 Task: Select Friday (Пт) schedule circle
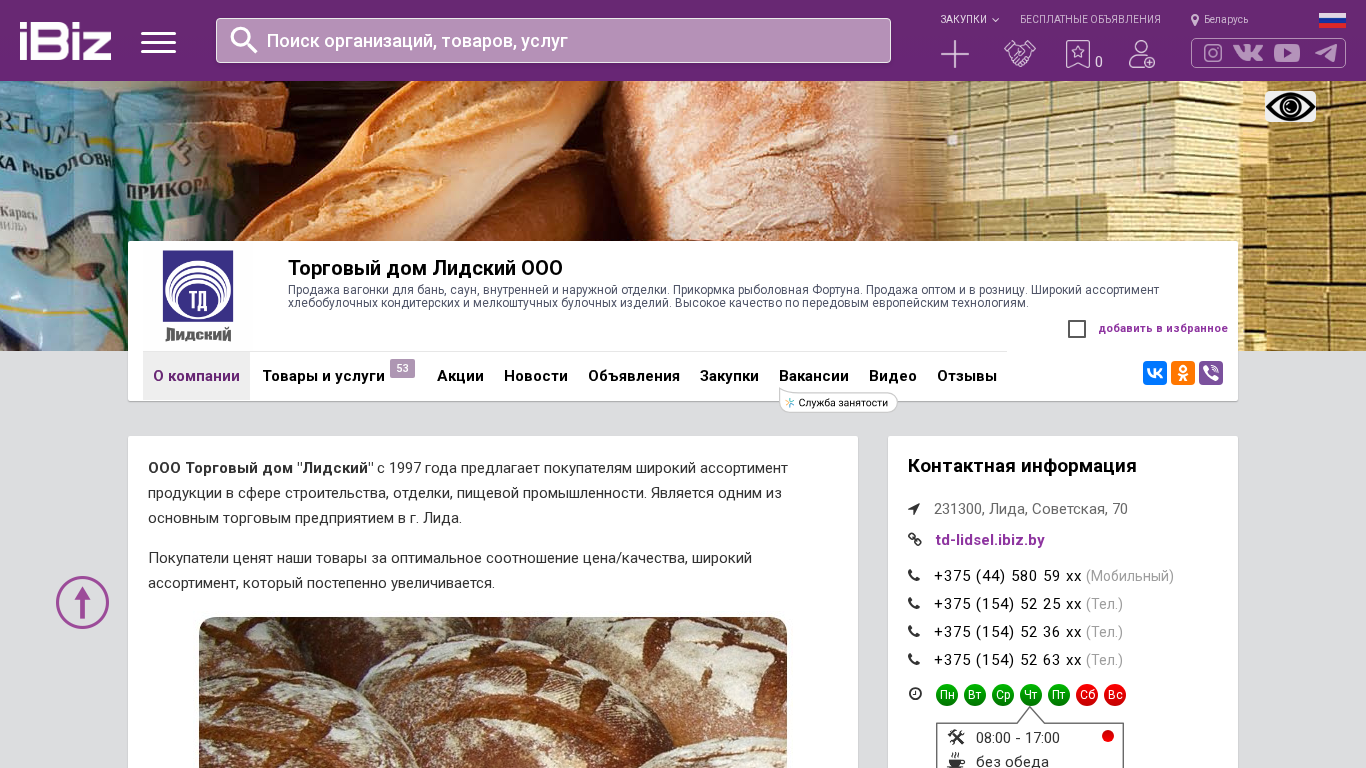1059,695
